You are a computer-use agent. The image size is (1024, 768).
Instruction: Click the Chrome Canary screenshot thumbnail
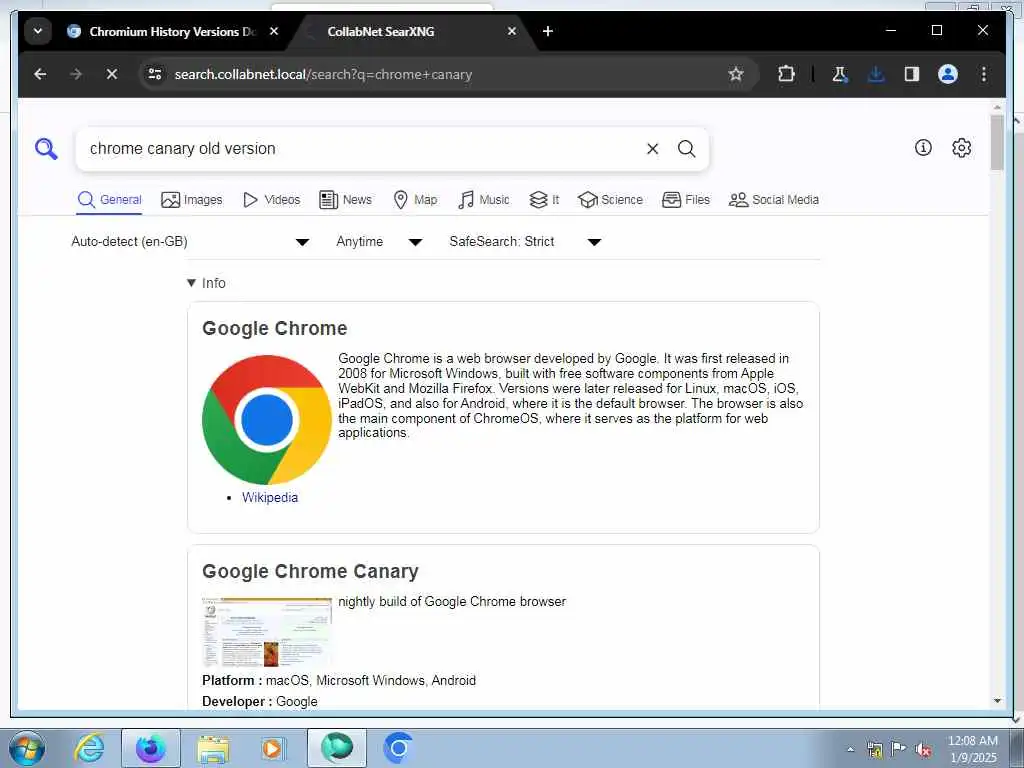(267, 632)
